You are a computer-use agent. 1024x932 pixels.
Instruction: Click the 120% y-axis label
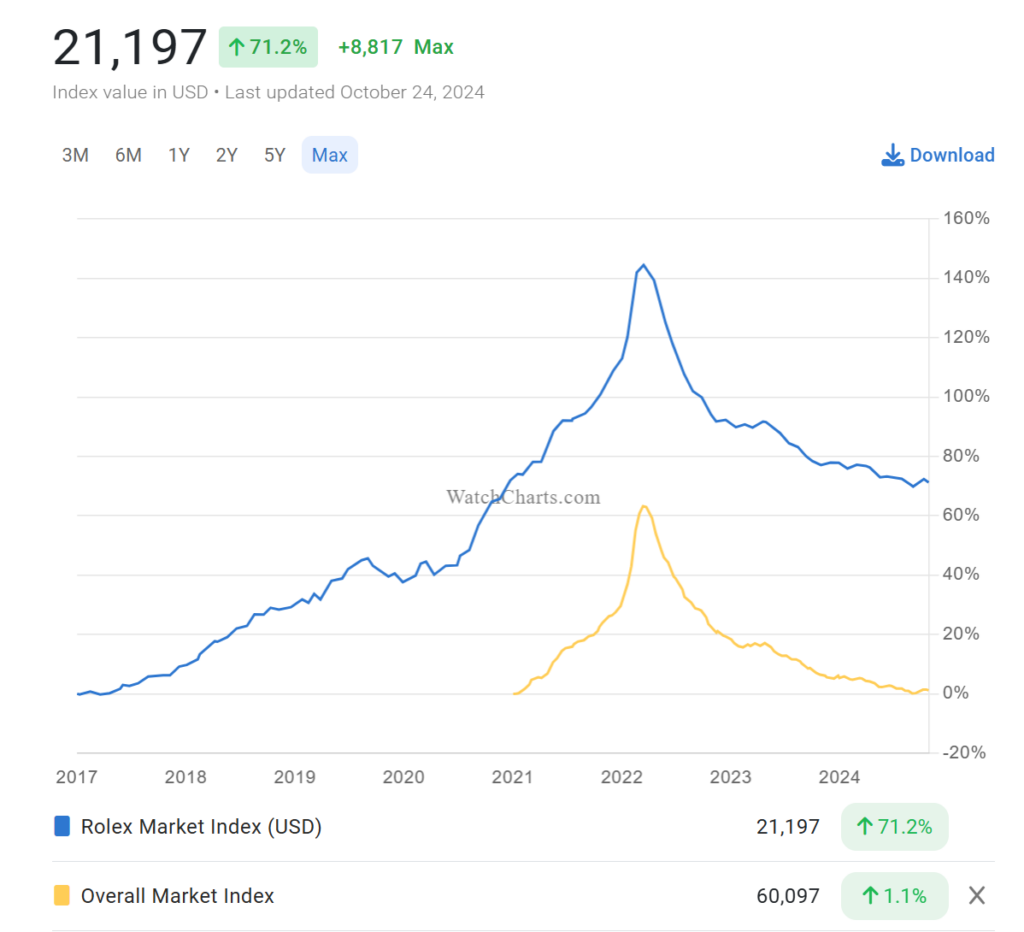click(967, 337)
